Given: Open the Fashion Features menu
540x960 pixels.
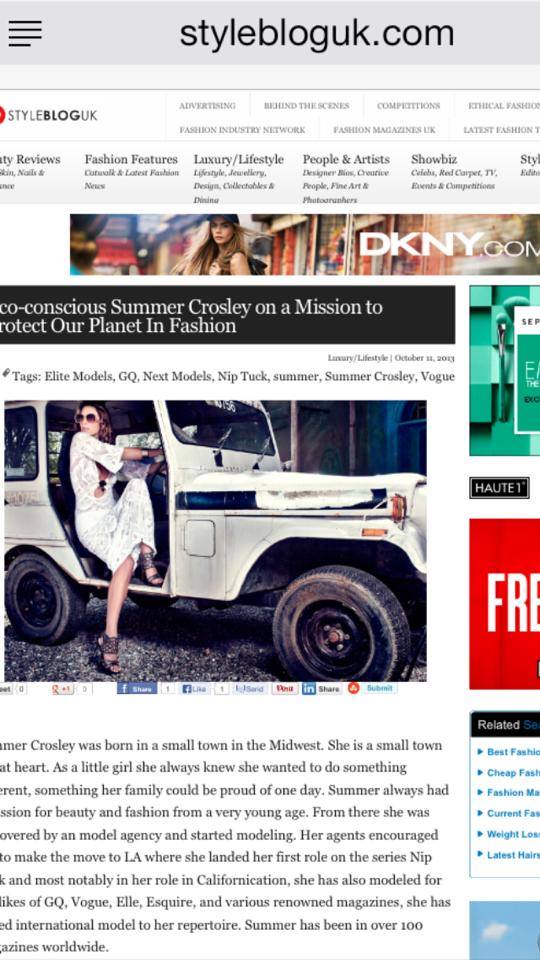Looking at the screenshot, I should [131, 160].
